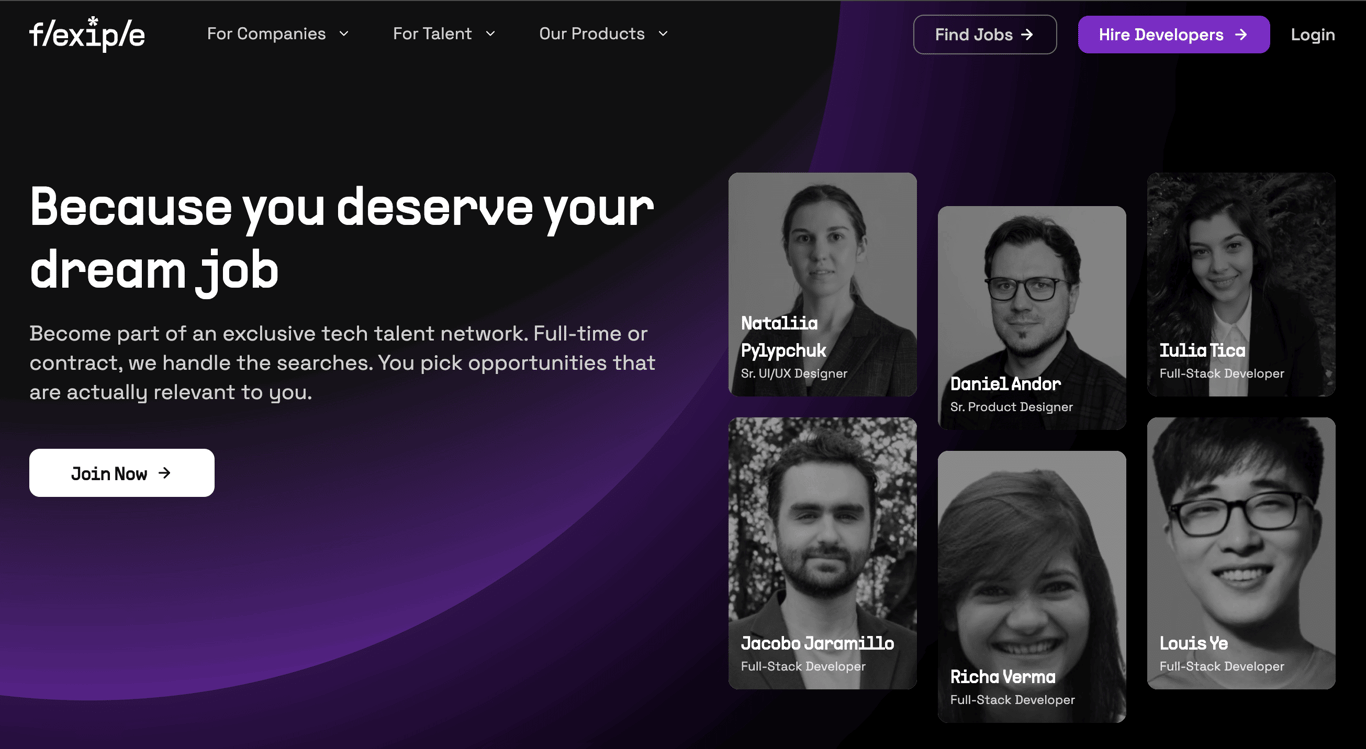
Task: Select For Companies in the navigation bar
Action: click(265, 33)
